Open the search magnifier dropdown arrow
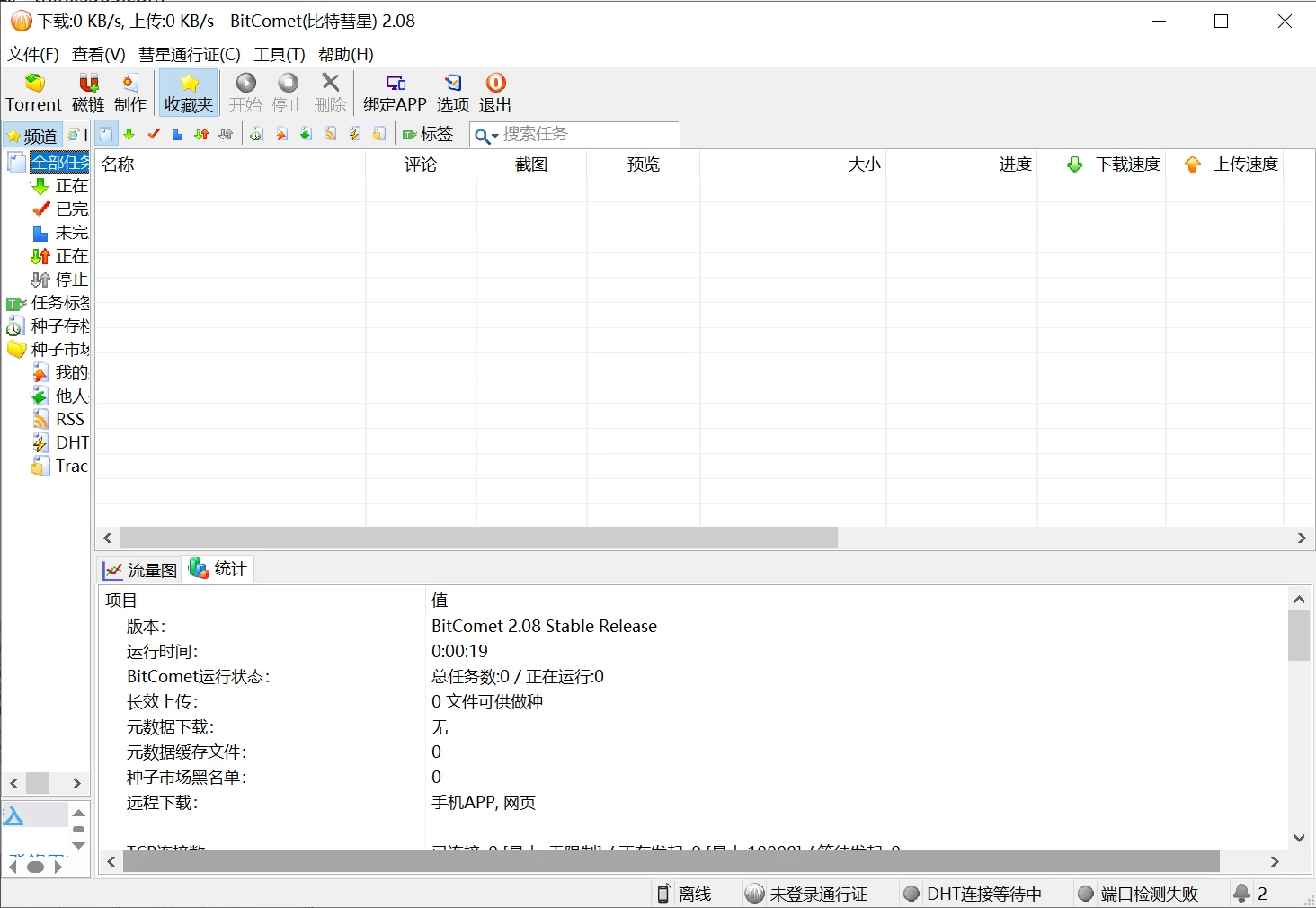1316x908 pixels. pos(495,137)
